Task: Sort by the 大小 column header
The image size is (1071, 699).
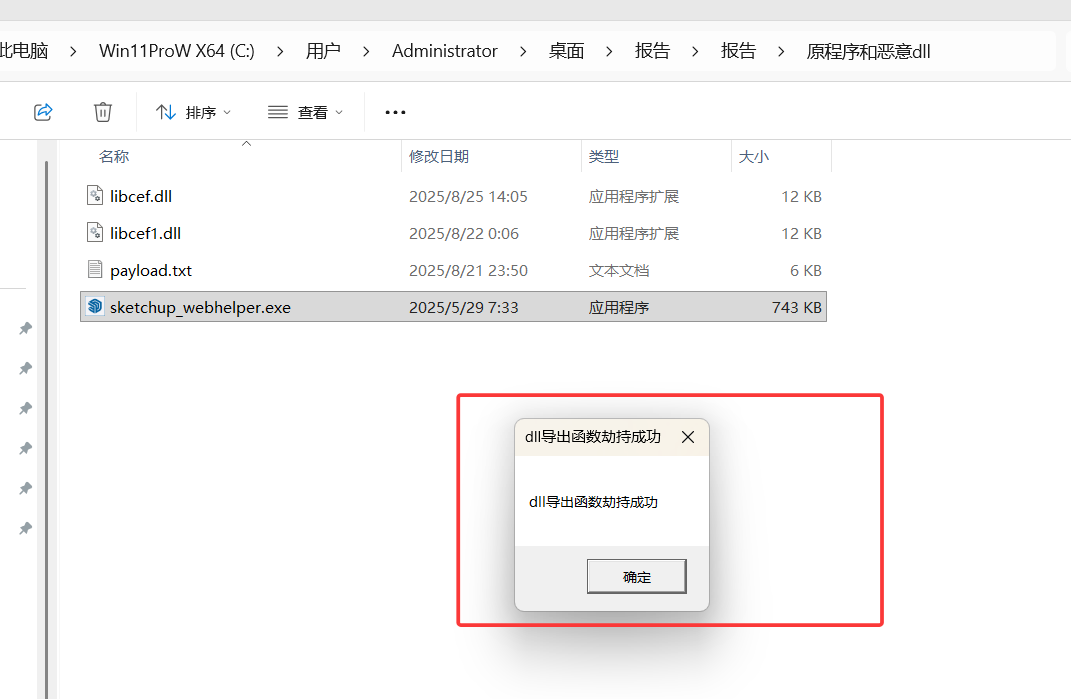Action: pyautogui.click(x=753, y=156)
